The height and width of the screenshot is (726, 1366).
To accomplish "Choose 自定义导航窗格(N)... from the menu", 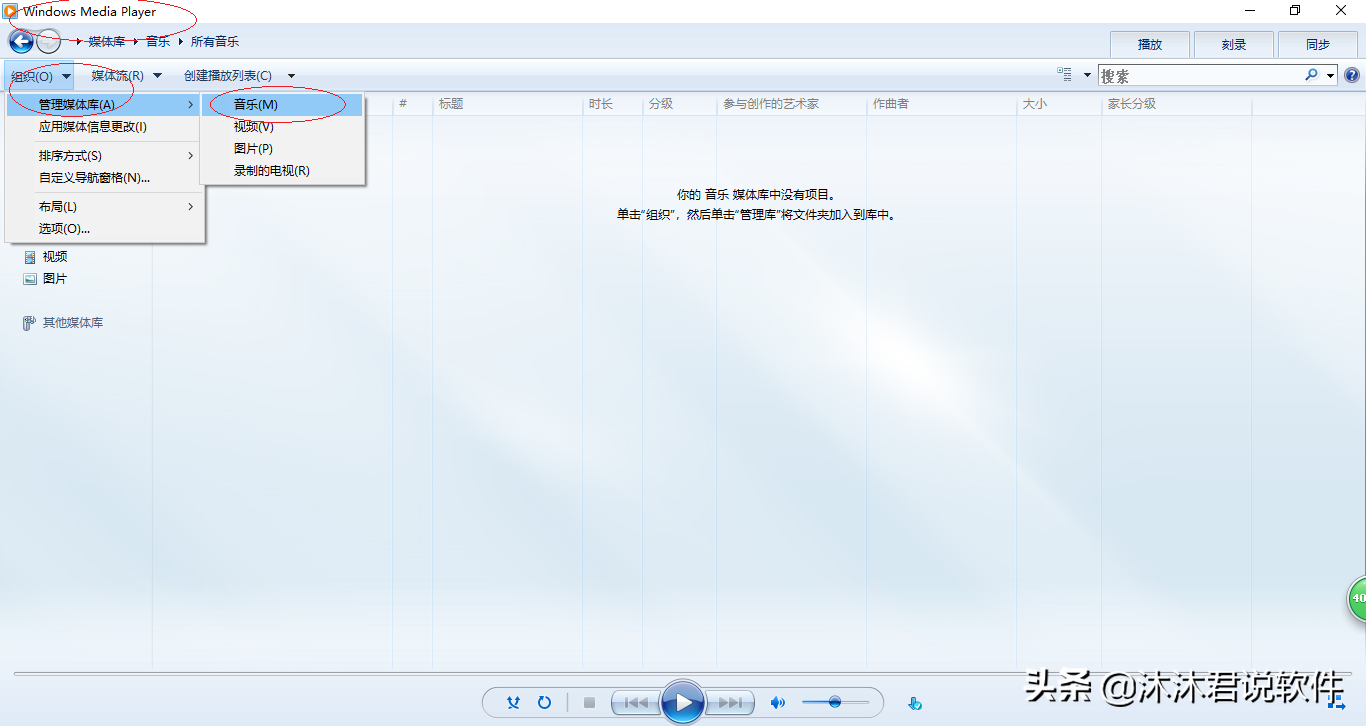I will tap(104, 178).
